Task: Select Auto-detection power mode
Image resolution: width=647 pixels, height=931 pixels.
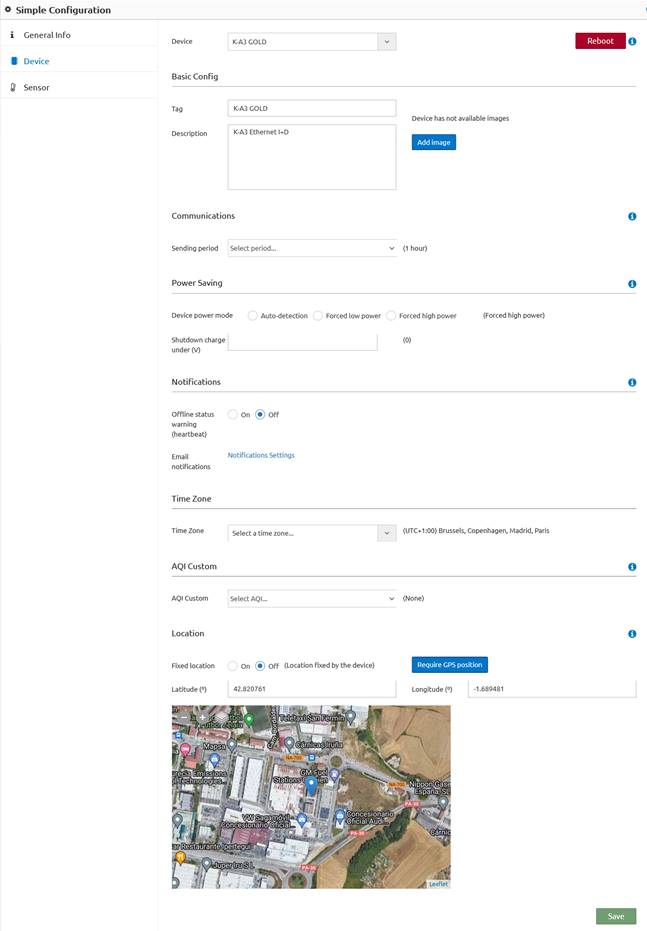Action: point(253,316)
